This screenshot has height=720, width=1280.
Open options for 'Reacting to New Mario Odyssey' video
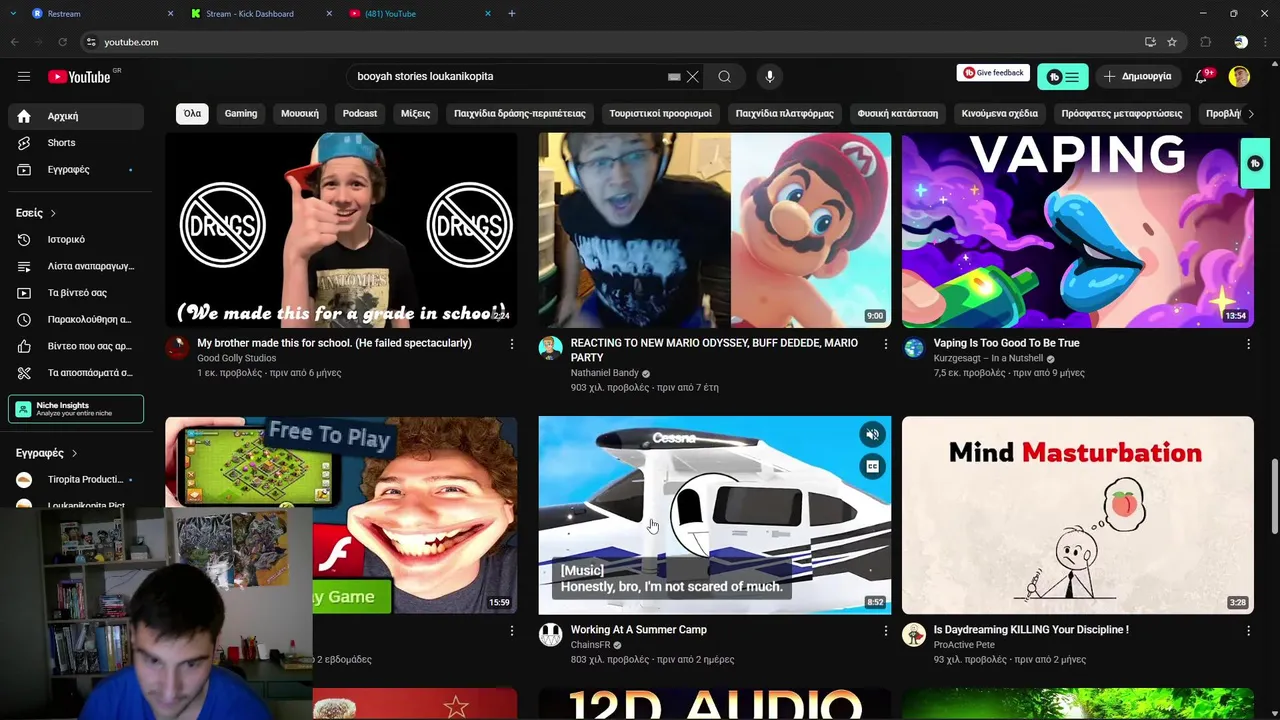tap(885, 343)
